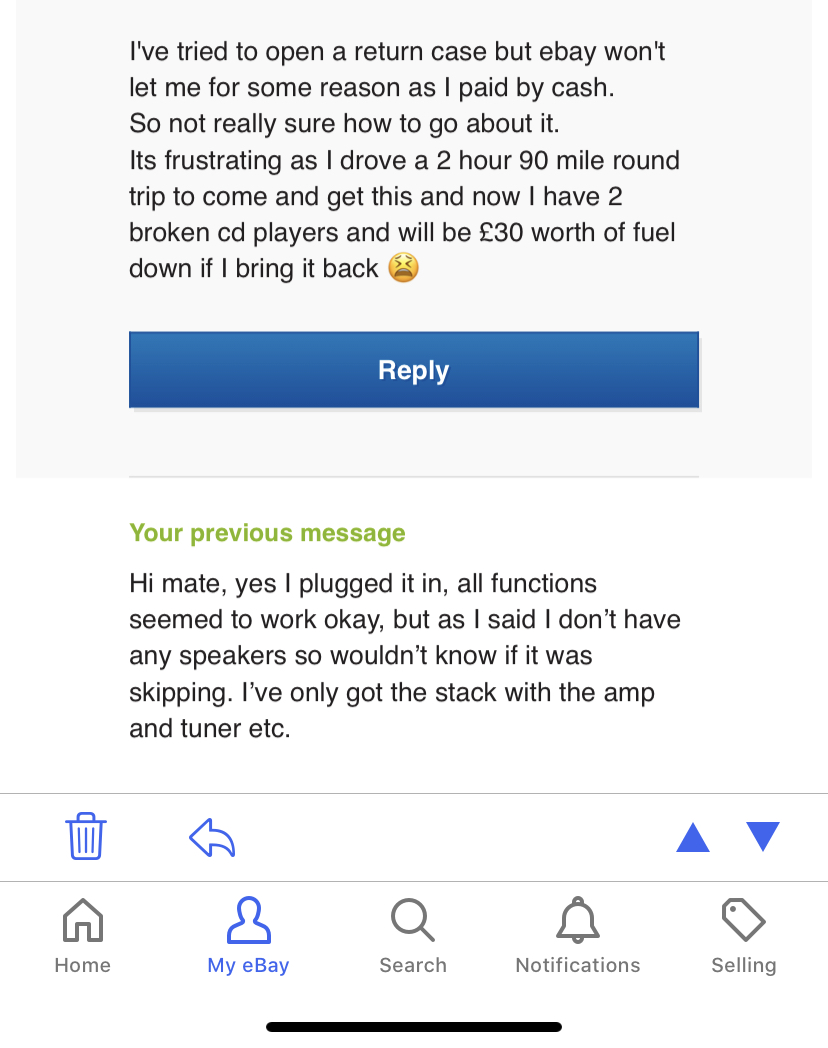Go to previous message with up arrow
Screen dimensions: 828x1048
click(x=692, y=837)
